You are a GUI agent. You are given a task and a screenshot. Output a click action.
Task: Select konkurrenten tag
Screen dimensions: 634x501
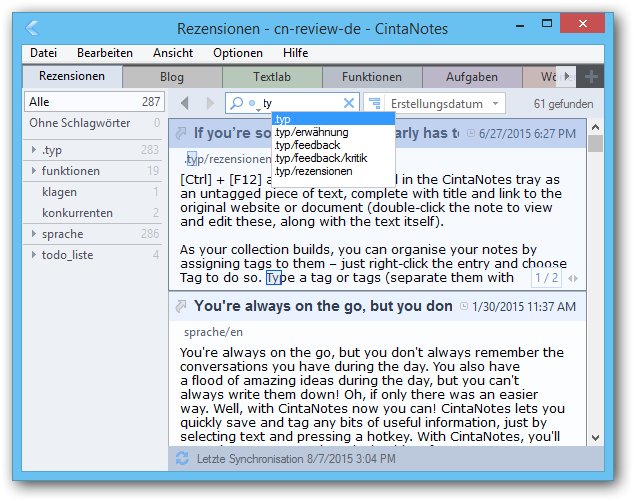95,213
